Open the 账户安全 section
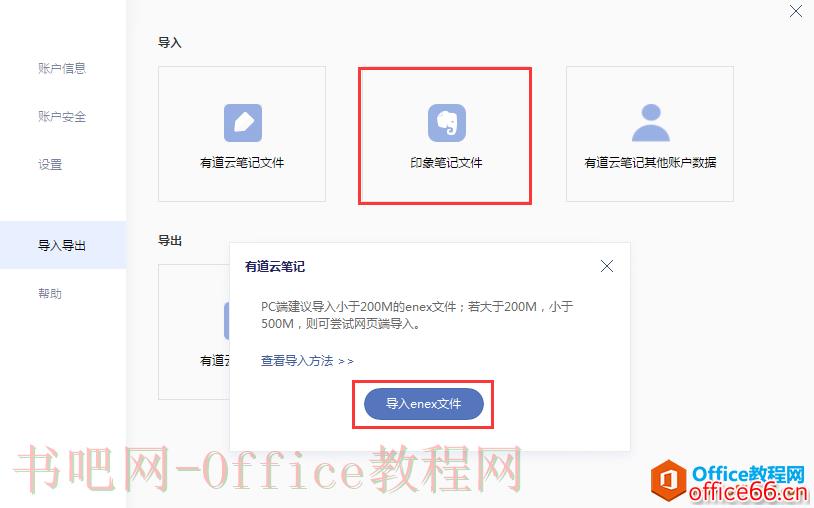814x508 pixels. click(62, 117)
